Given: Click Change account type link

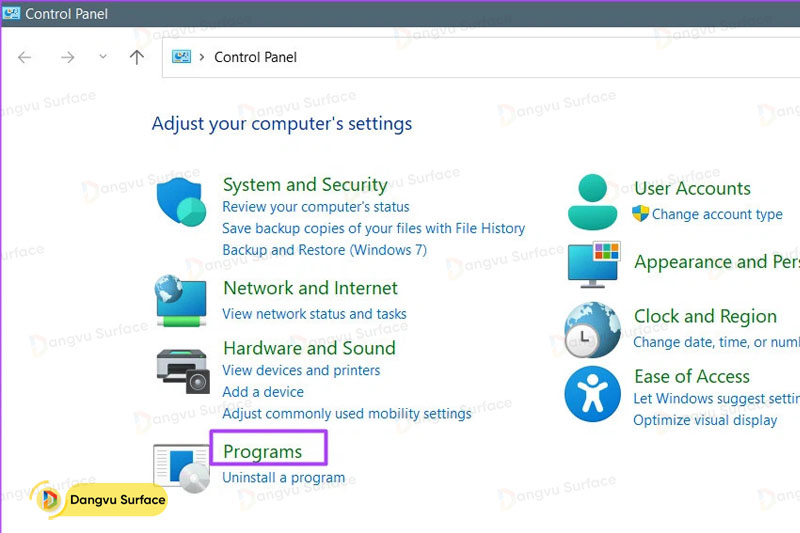Looking at the screenshot, I should (x=717, y=214).
